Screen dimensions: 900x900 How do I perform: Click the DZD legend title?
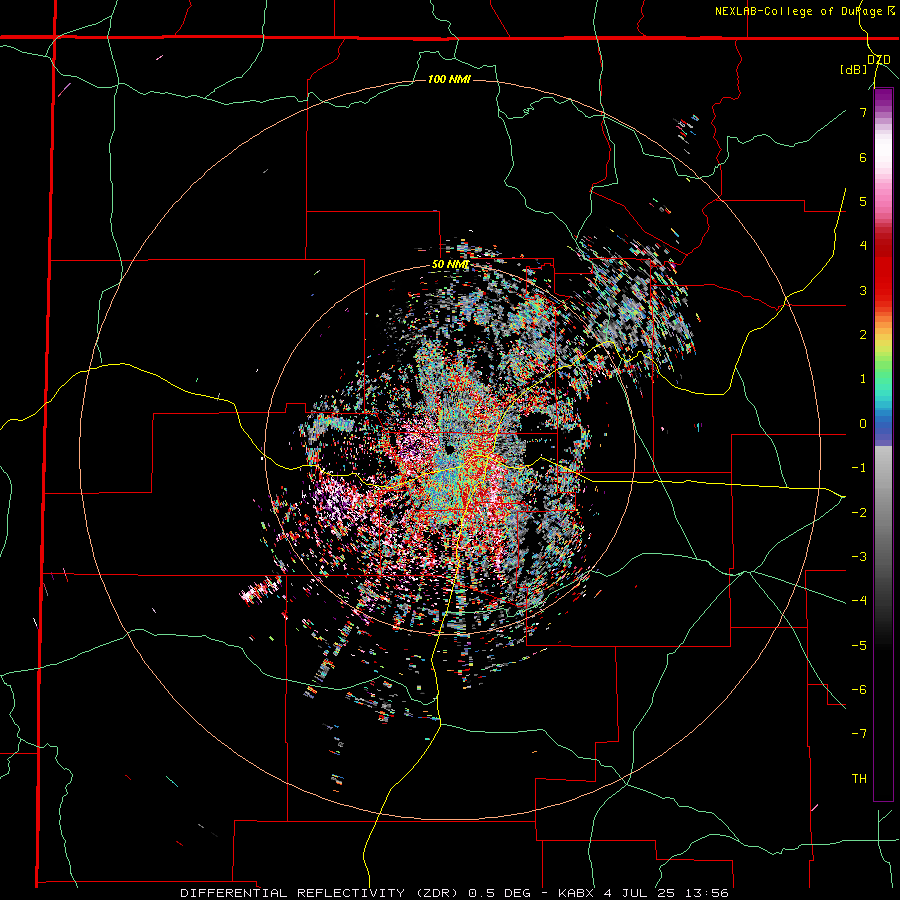[879, 60]
